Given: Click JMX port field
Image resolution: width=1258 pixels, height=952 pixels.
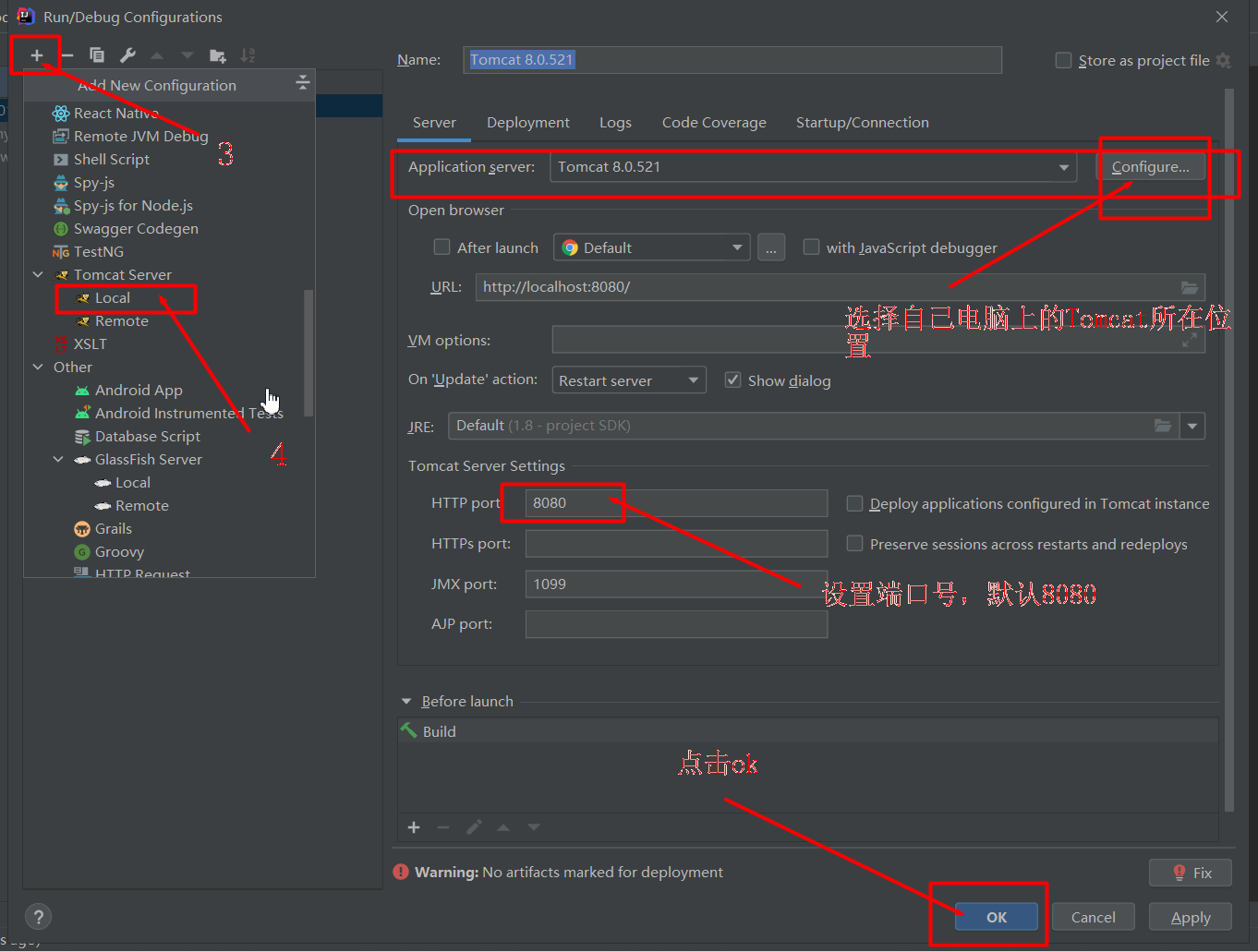Looking at the screenshot, I should coord(676,584).
